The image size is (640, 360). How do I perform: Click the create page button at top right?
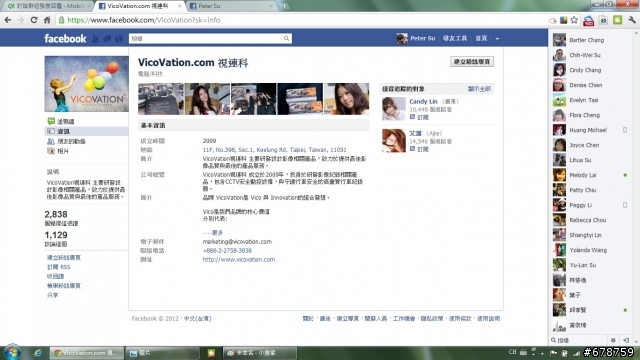click(472, 62)
